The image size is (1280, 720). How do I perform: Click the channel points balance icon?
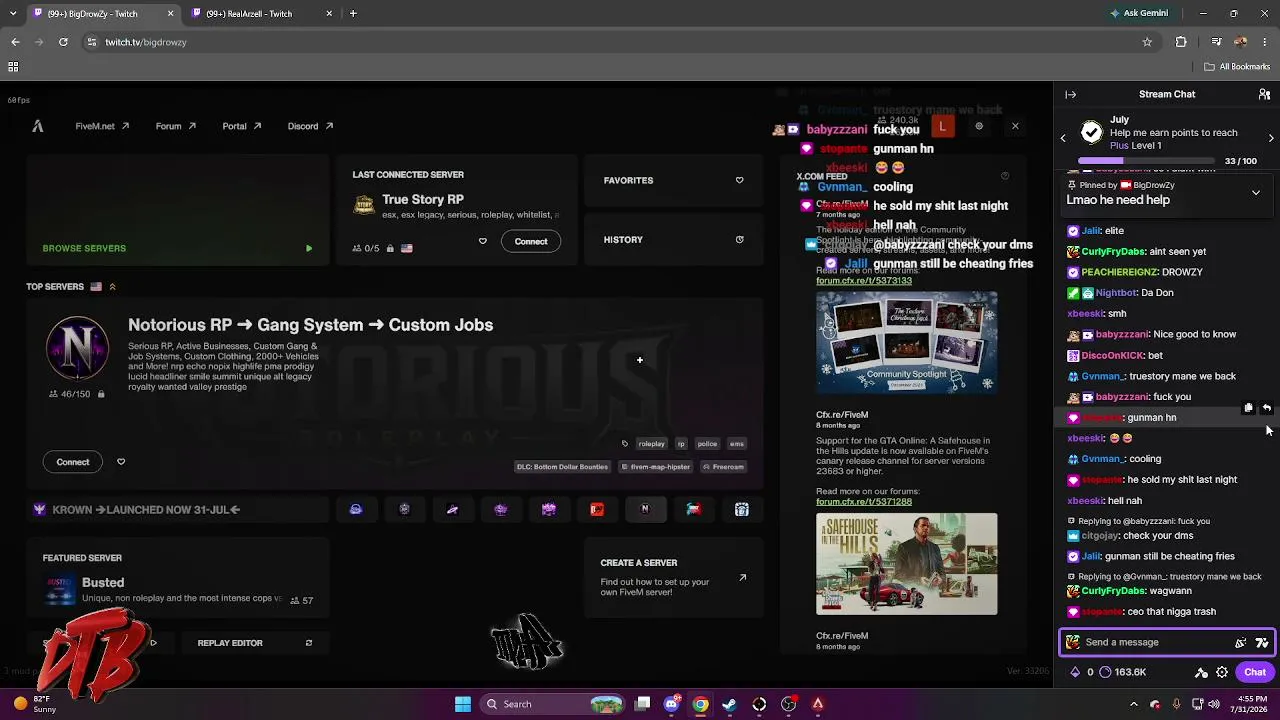1105,672
